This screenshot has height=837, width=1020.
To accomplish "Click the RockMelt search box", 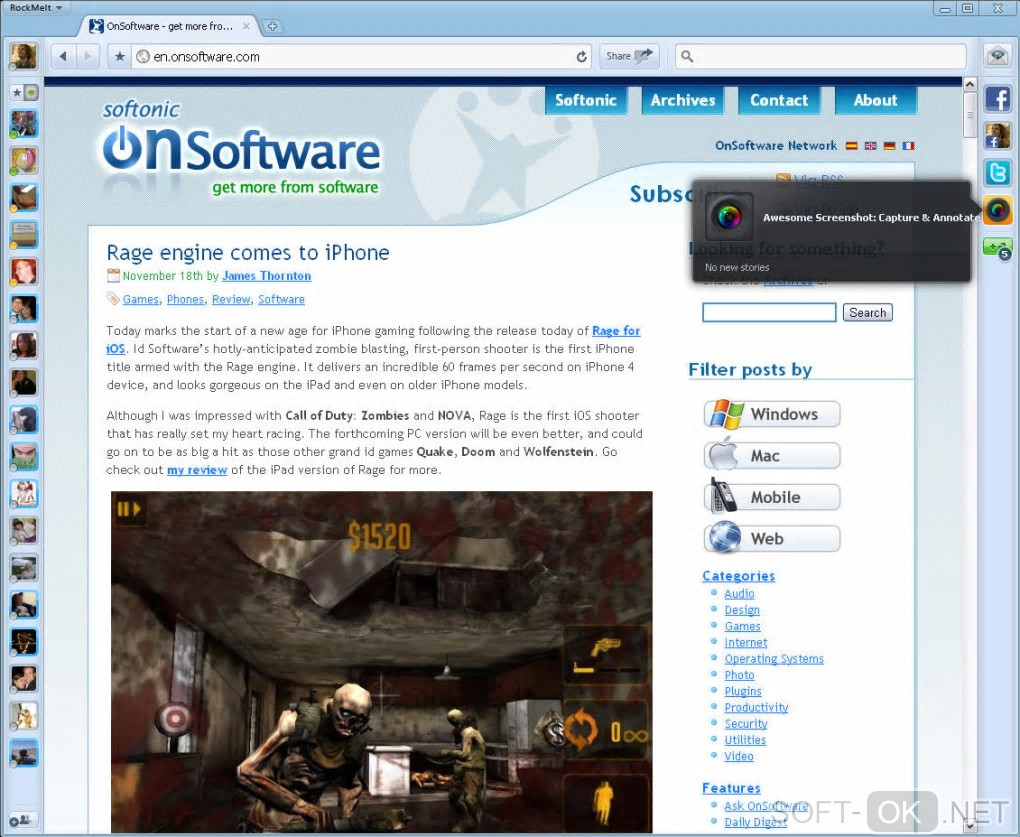I will 821,57.
